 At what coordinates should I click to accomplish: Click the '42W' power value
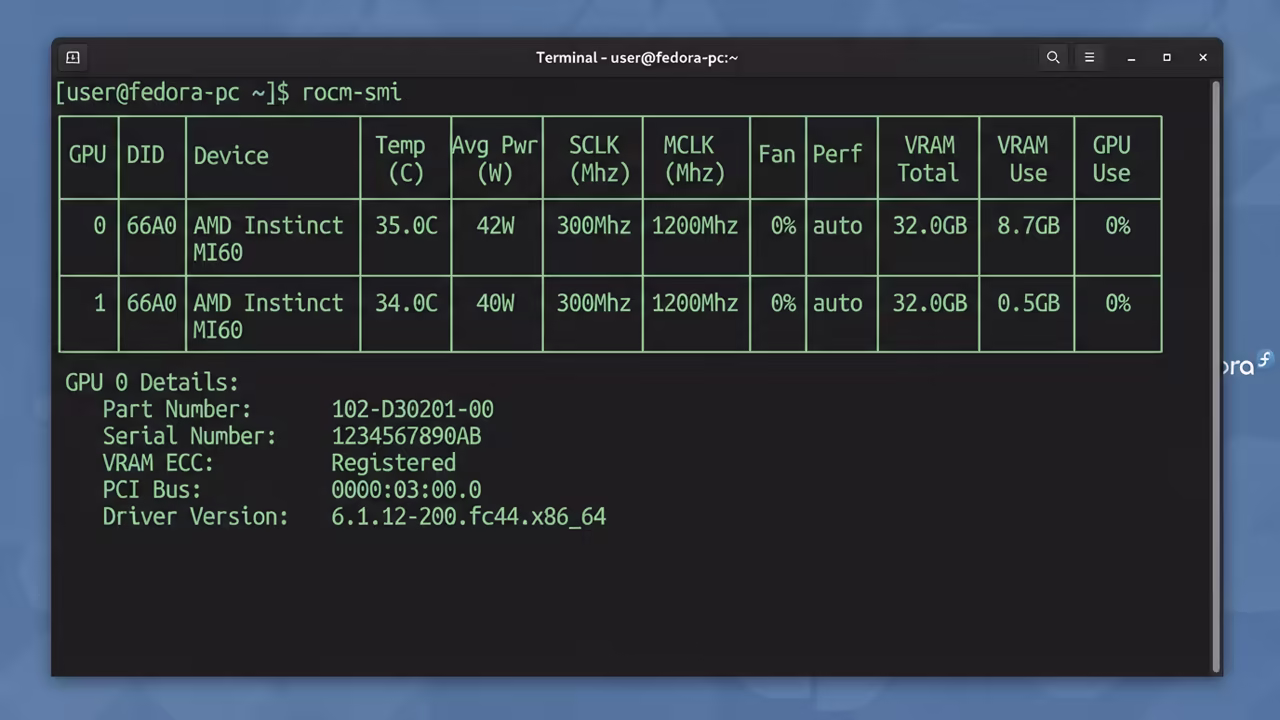coord(495,226)
